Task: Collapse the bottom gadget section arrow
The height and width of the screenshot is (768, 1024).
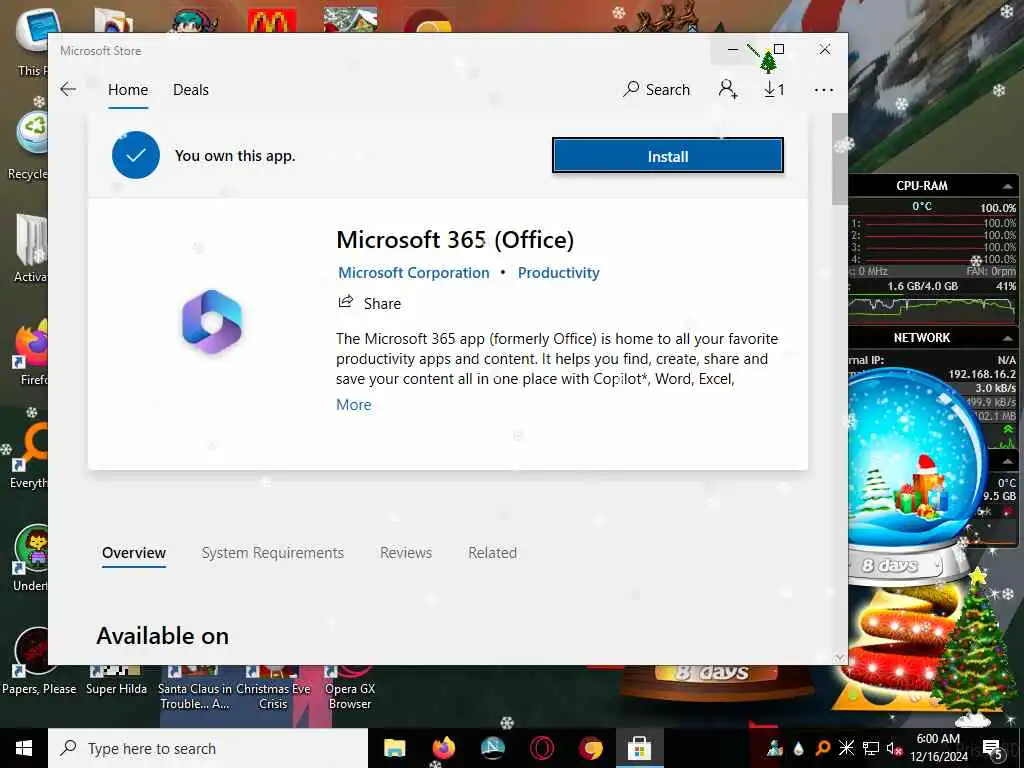Action: point(1007,461)
